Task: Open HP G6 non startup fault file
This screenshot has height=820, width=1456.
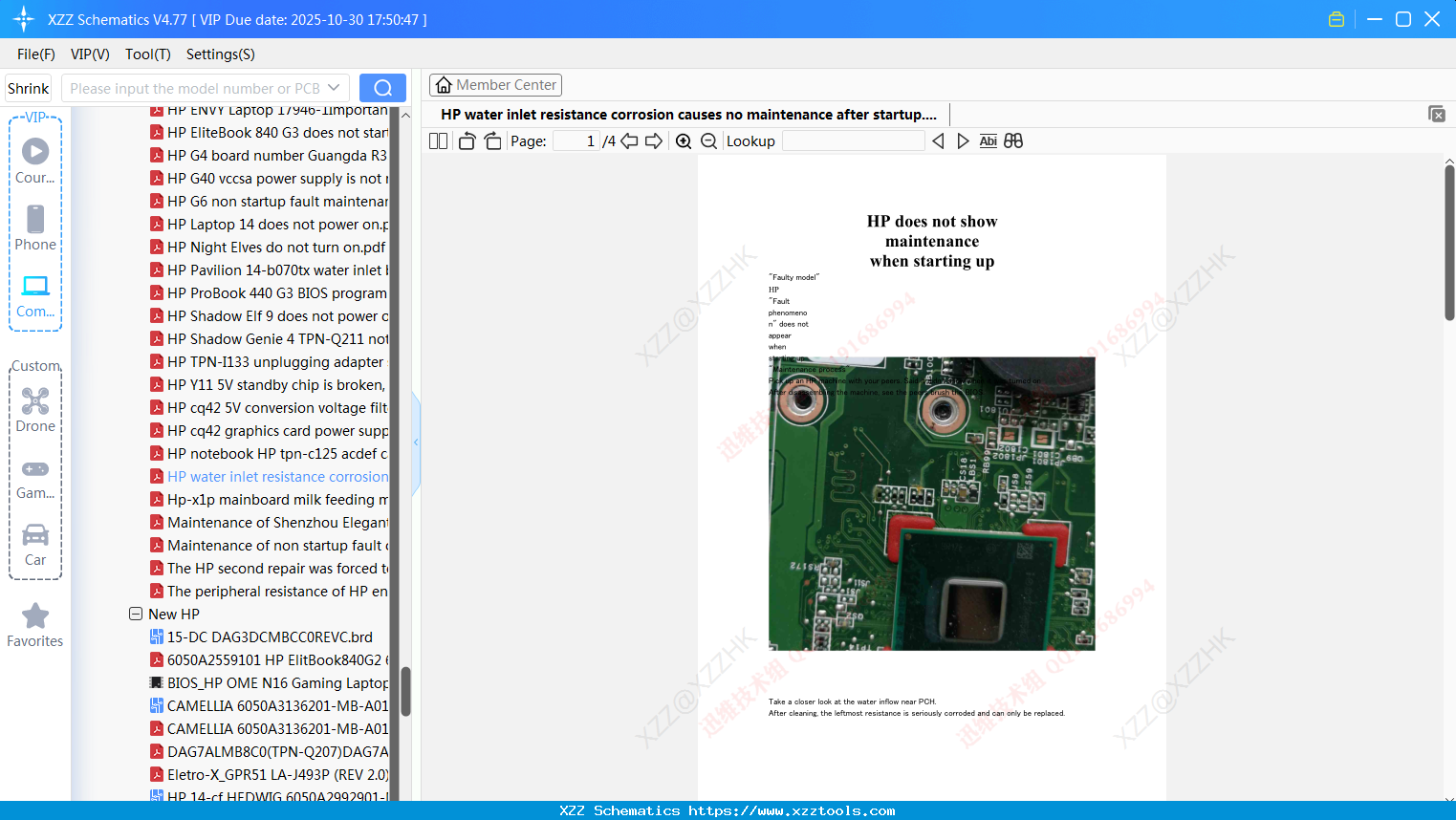Action: [269, 202]
